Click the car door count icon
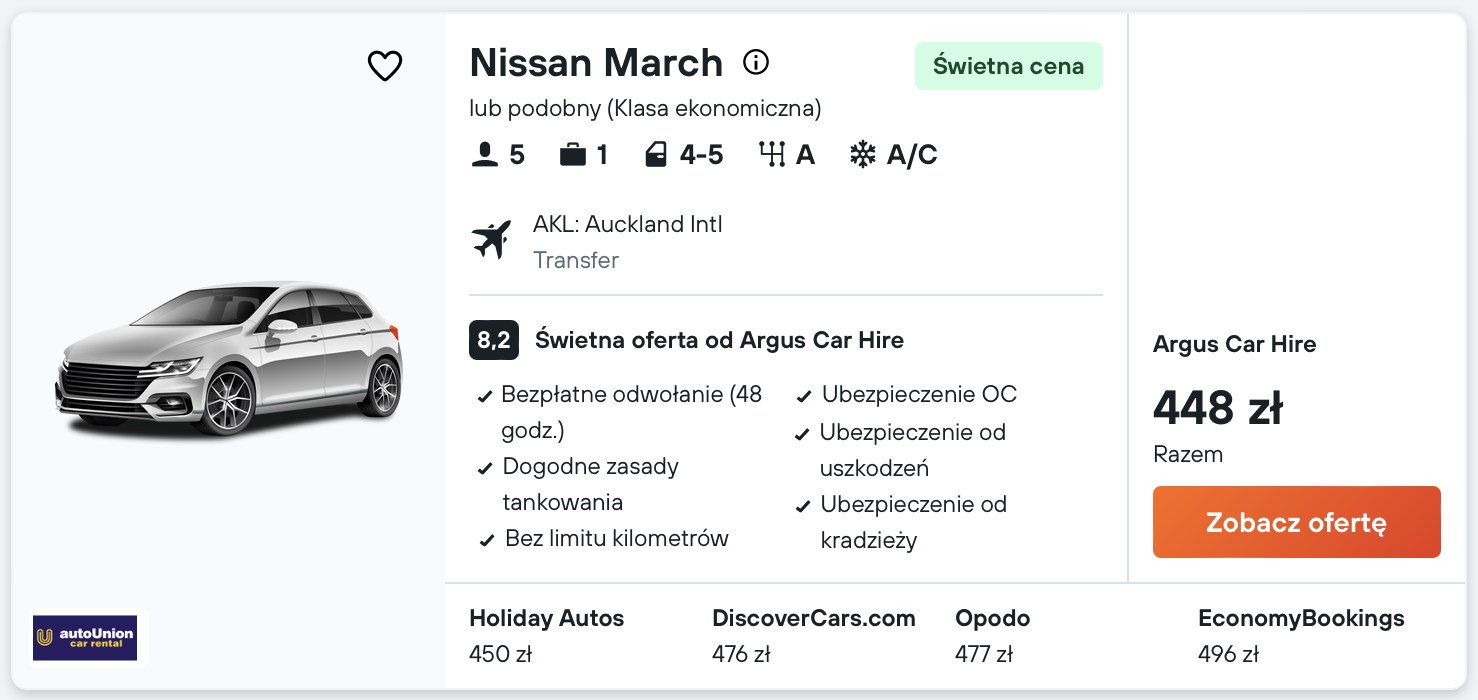This screenshot has height=700, width=1478. pos(656,155)
